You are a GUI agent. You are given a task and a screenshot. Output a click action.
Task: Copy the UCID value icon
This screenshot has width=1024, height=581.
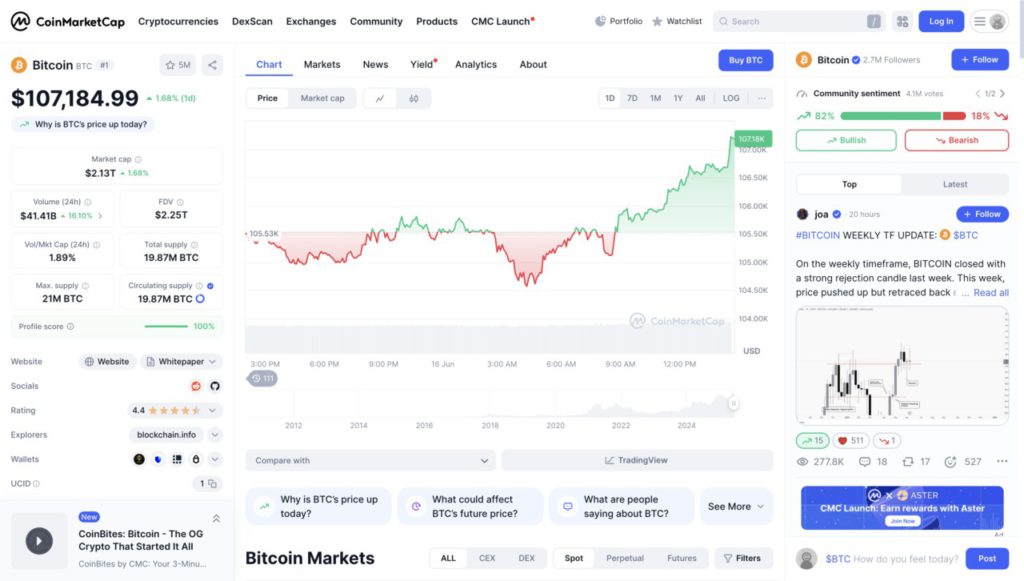(212, 484)
